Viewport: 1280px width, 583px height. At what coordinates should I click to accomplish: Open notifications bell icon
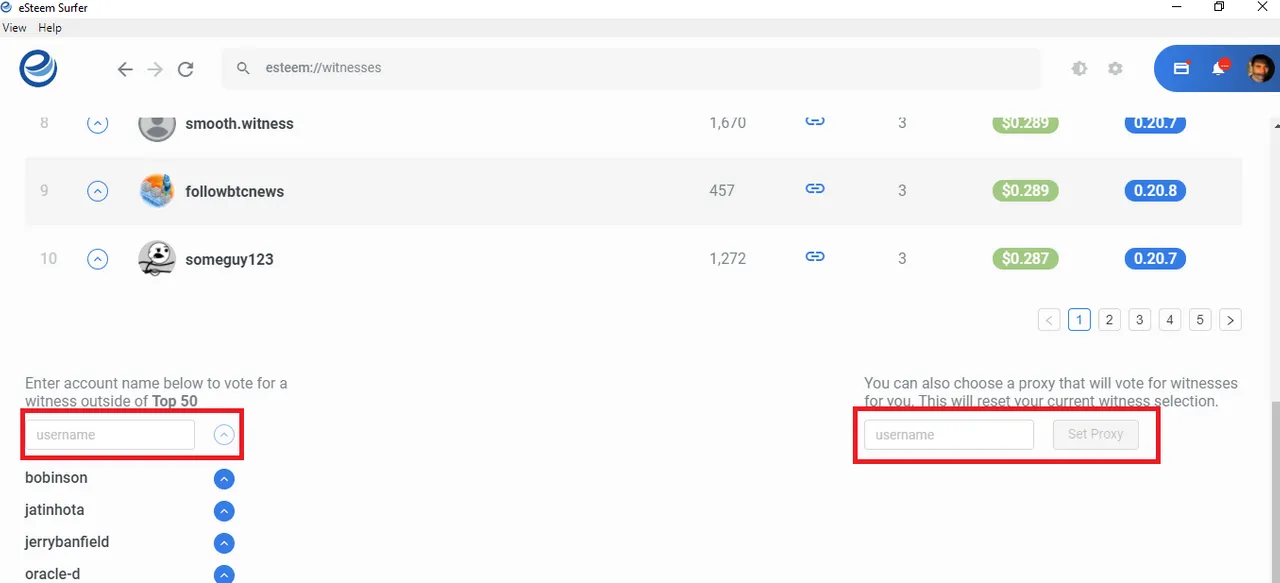[x=1219, y=68]
